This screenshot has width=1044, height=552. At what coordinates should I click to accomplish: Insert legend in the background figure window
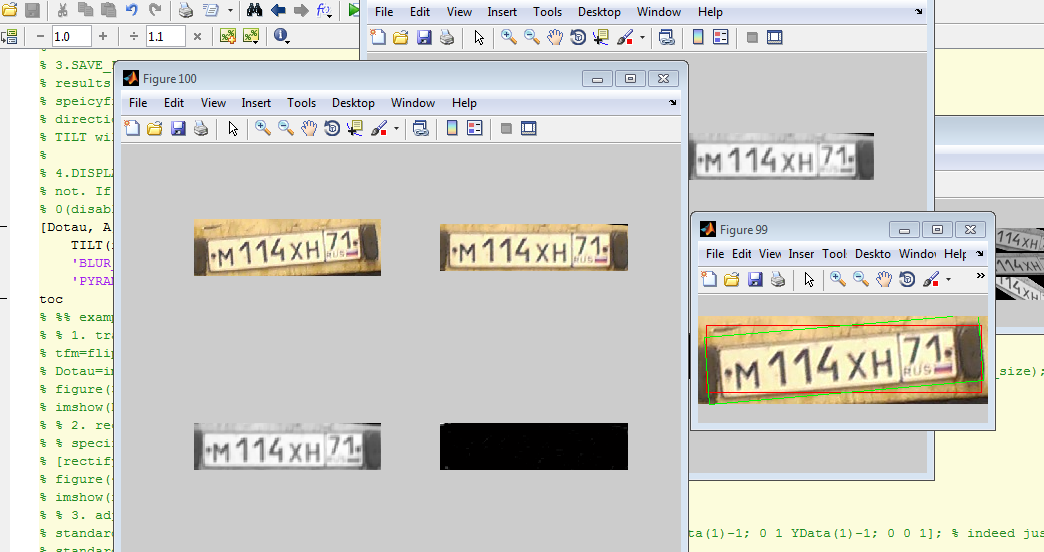tap(720, 37)
